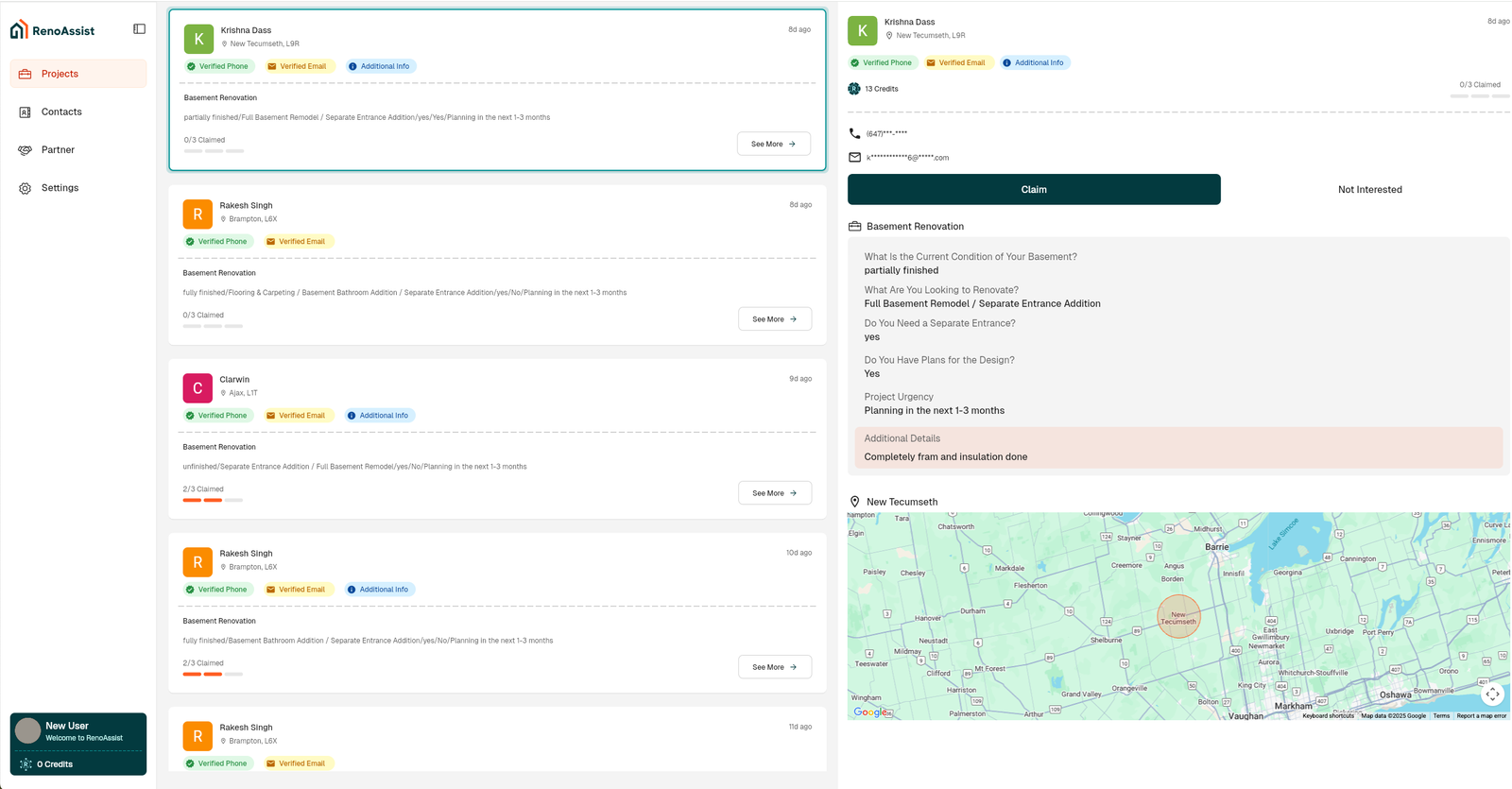This screenshot has width=1512, height=789.
Task: Open the Contacts menu item
Action: click(x=61, y=112)
